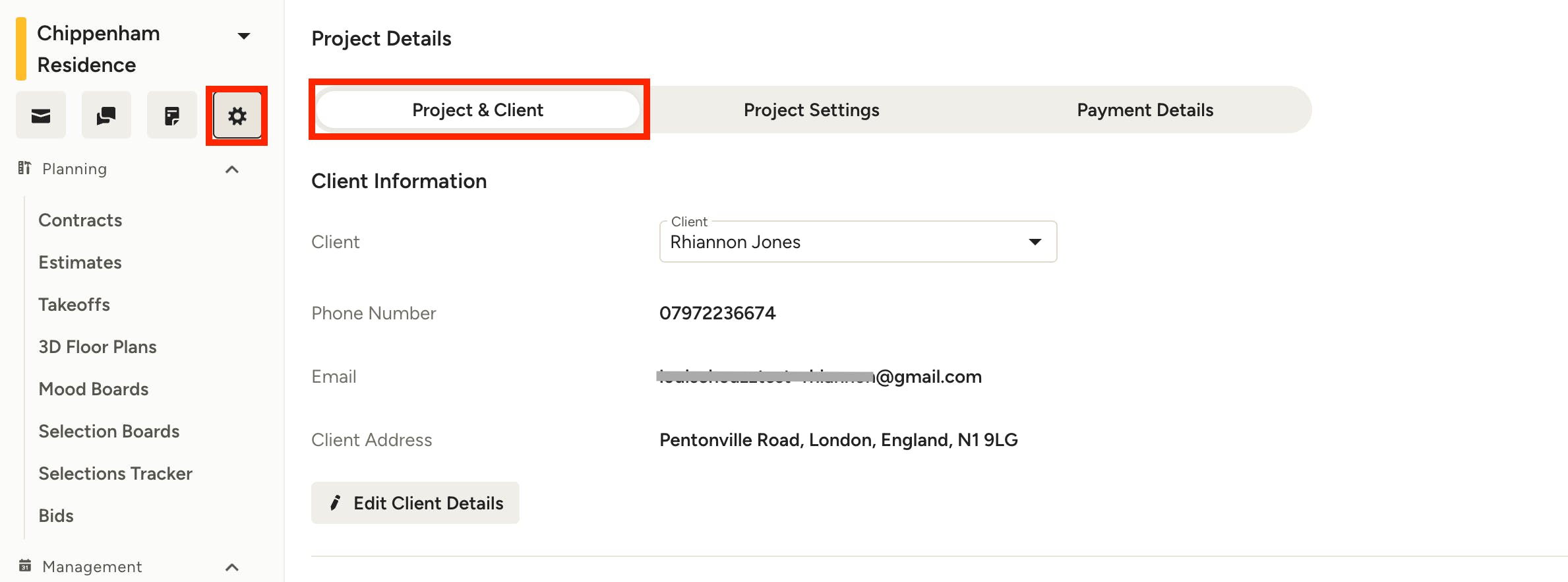Viewport: 1568px width, 582px height.
Task: Go to Mood Boards
Action: (x=94, y=389)
